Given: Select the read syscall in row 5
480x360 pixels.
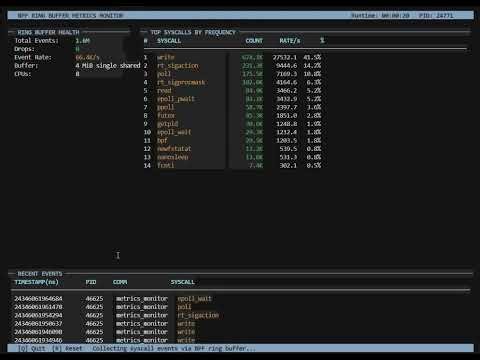Looking at the screenshot, I should coord(164,91).
